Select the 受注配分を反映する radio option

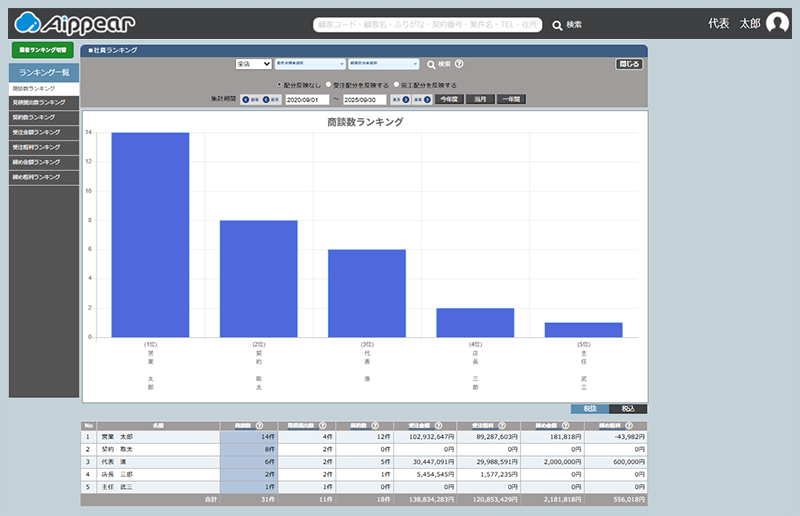327,85
